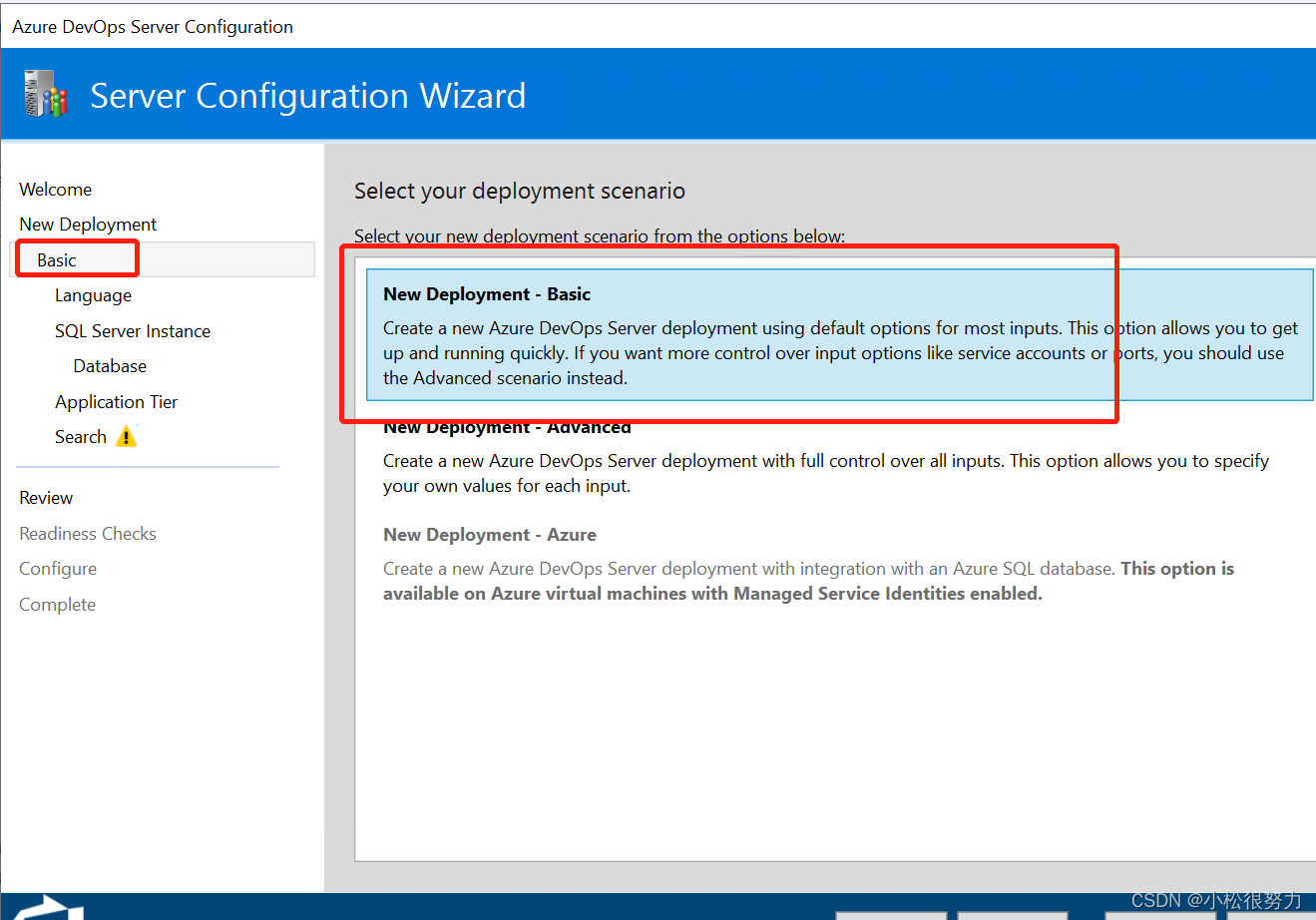1316x920 pixels.
Task: Click the 'Azure DevOps Server Configuration' window title
Action: tap(153, 27)
